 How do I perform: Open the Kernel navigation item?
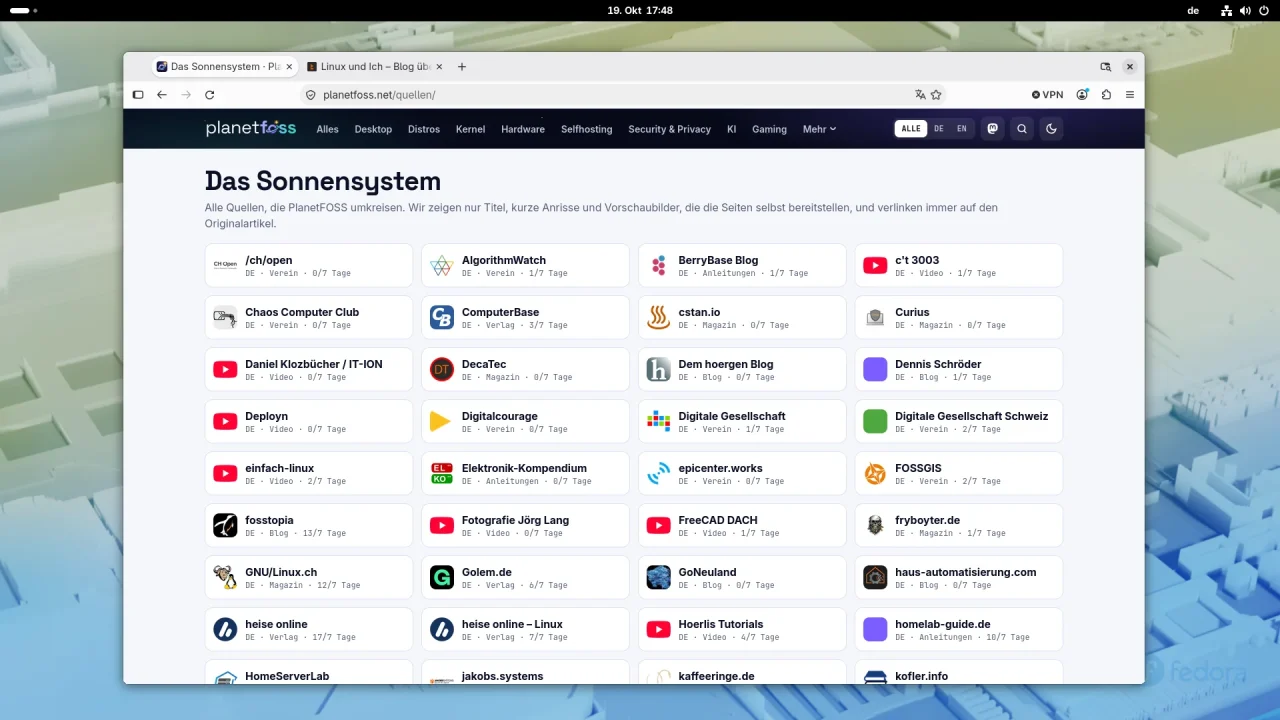(470, 129)
